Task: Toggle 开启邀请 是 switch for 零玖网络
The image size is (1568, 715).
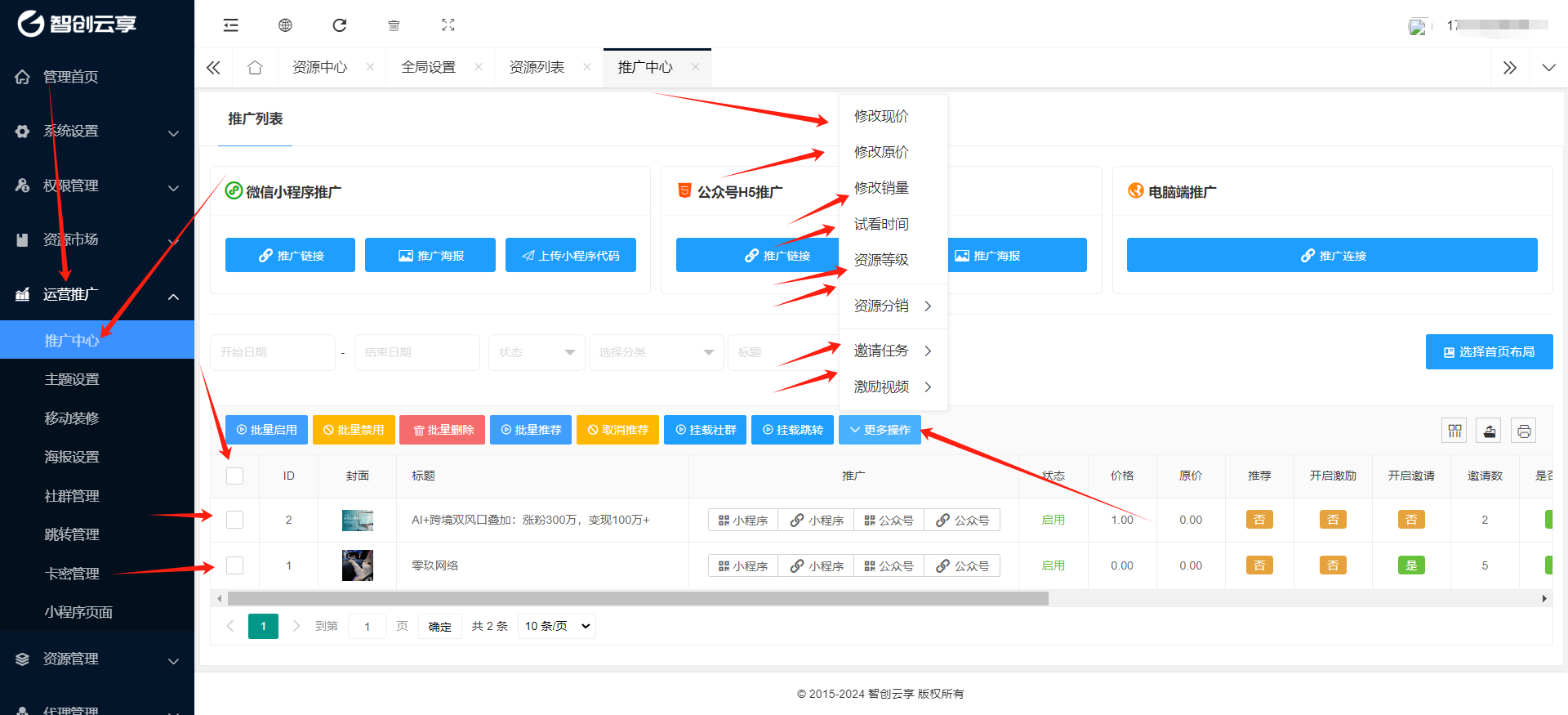Action: 1411,565
